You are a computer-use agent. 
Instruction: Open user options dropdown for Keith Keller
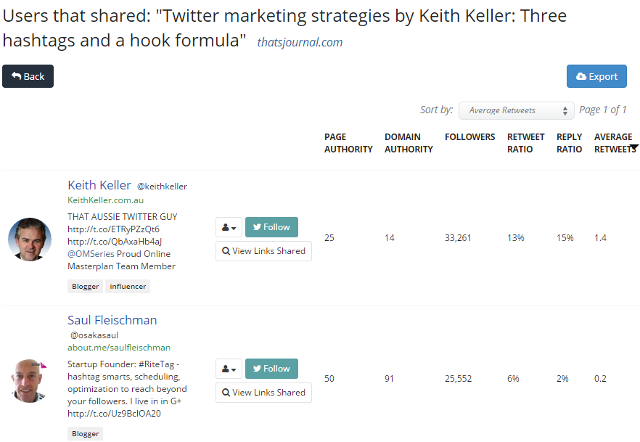tap(227, 227)
